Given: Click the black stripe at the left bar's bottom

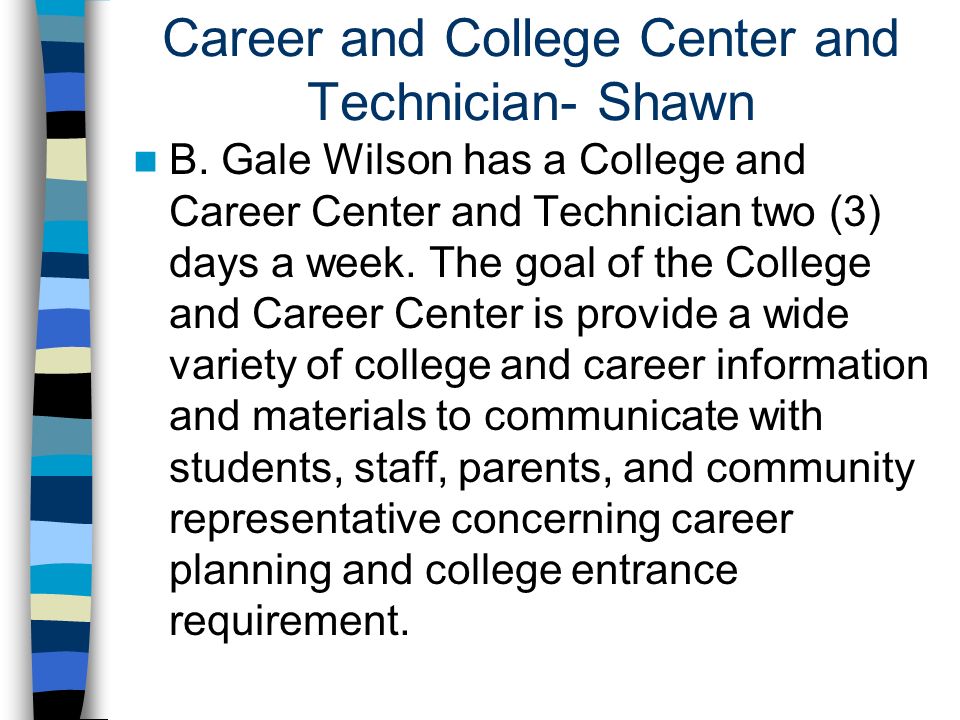Looking at the screenshot, I should pyautogui.click(x=60, y=705).
